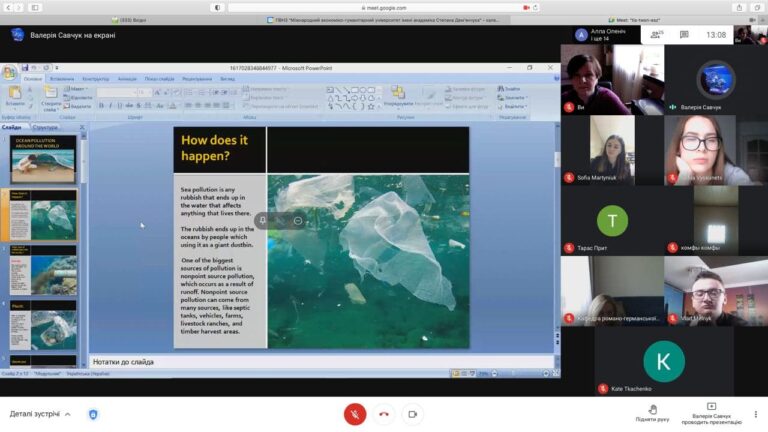Open Meet more options three dots
This screenshot has height=432, width=768.
[x=756, y=414]
